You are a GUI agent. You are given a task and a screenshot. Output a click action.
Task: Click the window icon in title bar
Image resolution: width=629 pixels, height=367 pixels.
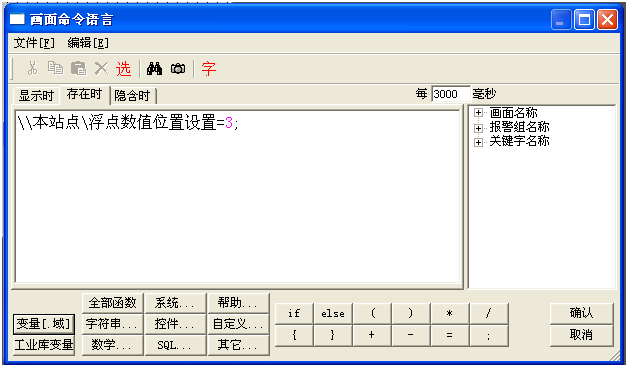tap(17, 19)
